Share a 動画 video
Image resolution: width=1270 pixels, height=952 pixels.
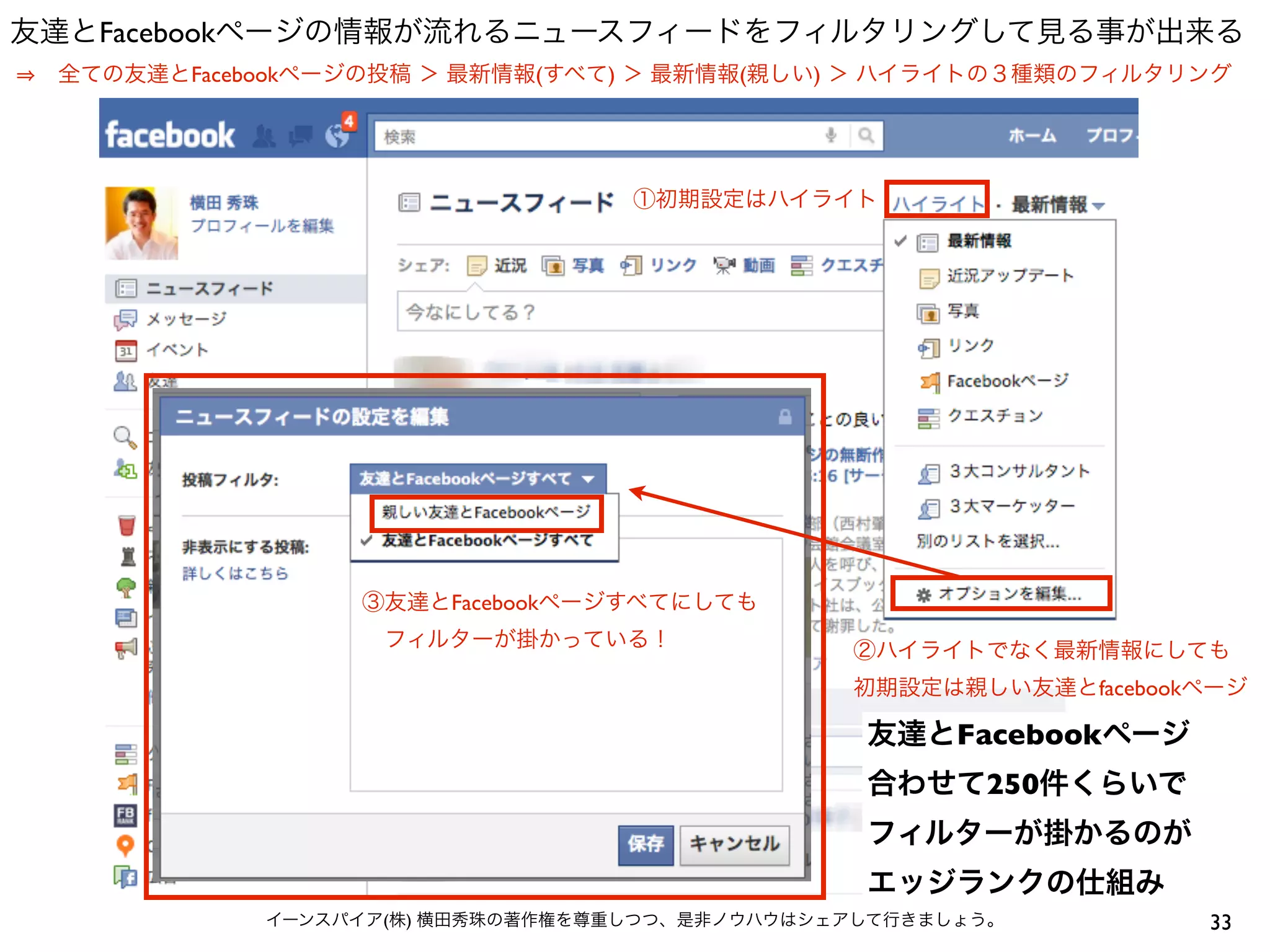(744, 266)
